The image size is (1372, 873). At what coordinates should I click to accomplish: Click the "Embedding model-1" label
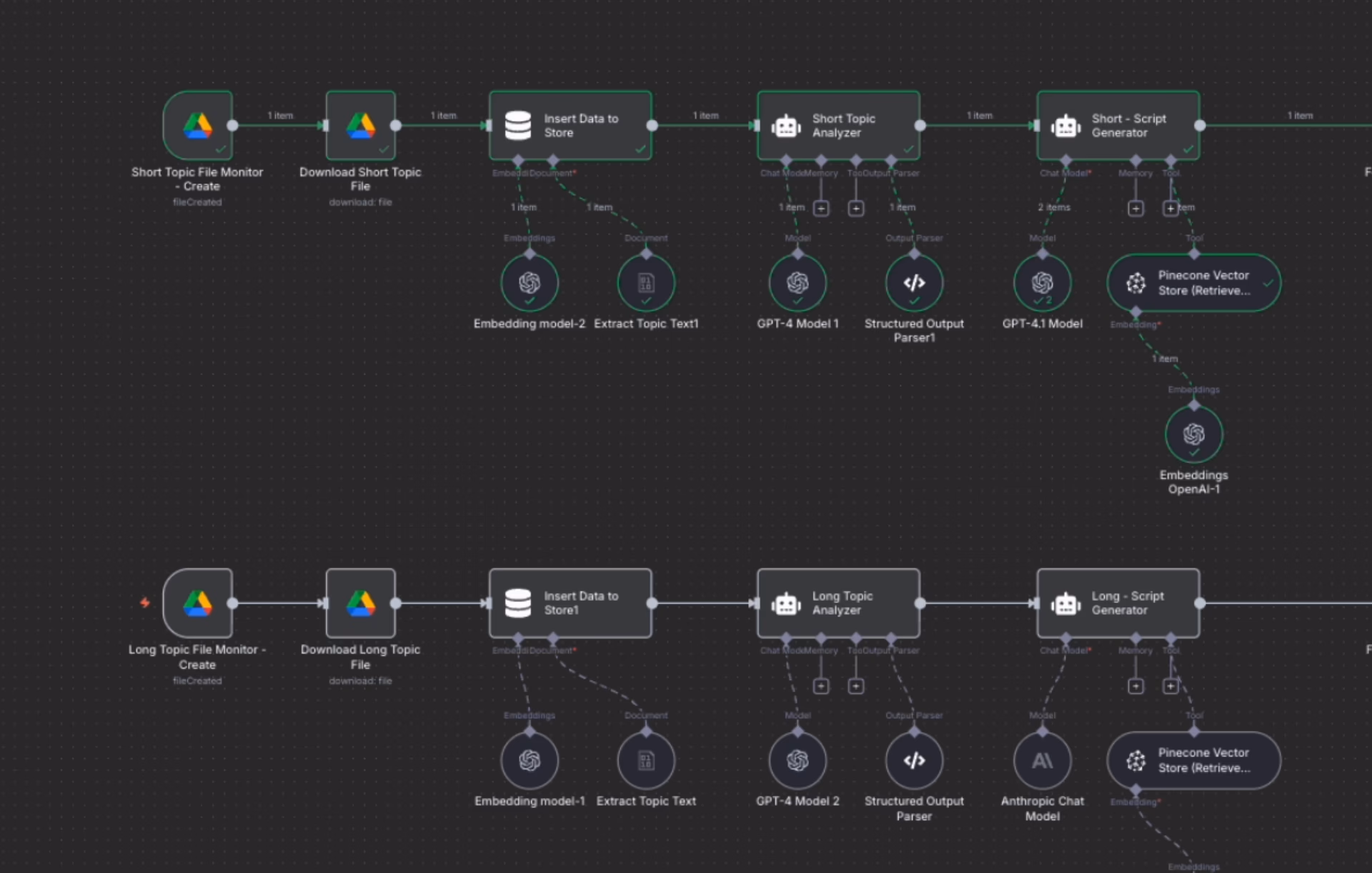(x=530, y=801)
